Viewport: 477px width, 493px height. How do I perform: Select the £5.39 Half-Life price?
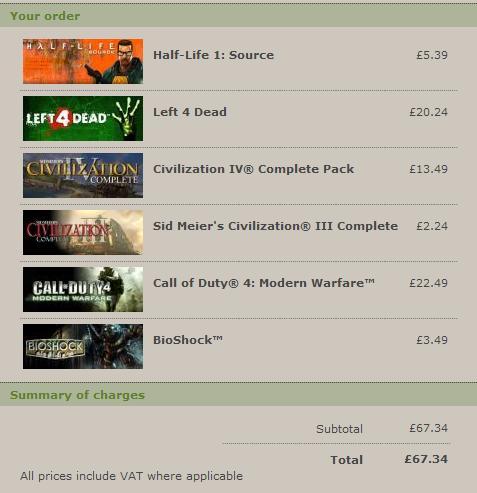click(x=432, y=55)
